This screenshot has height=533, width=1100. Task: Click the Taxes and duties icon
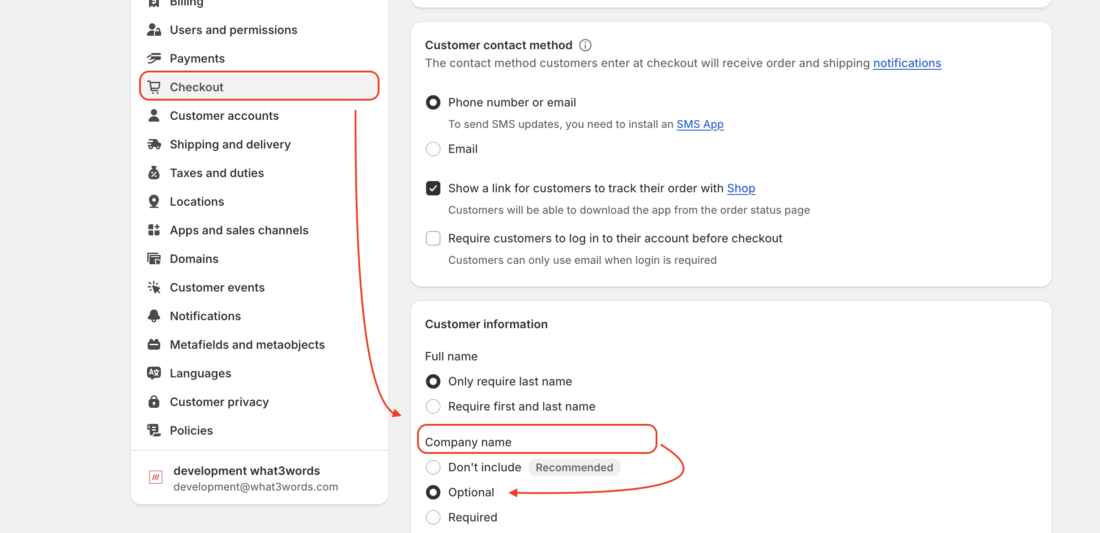pos(154,173)
